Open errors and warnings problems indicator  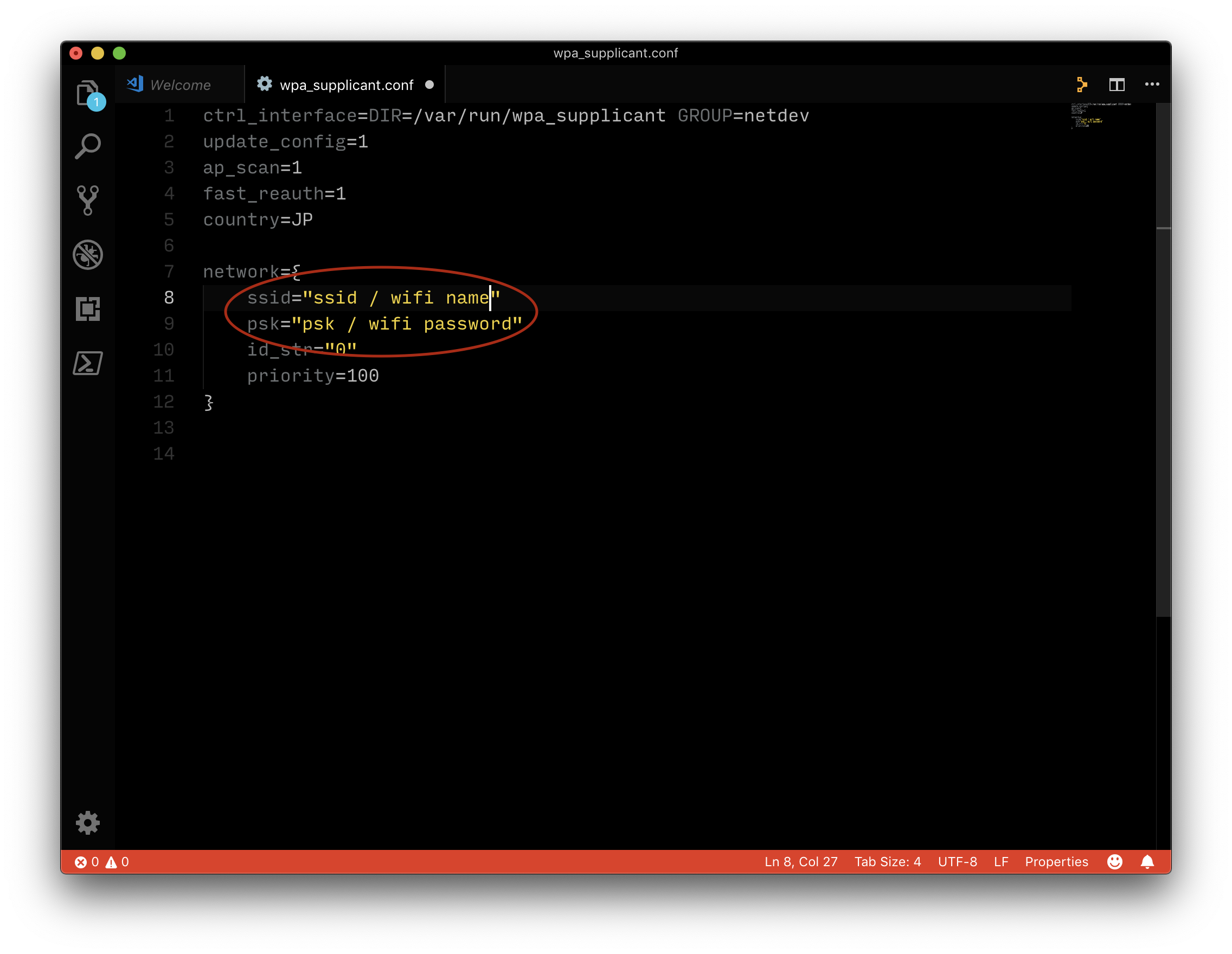101,861
